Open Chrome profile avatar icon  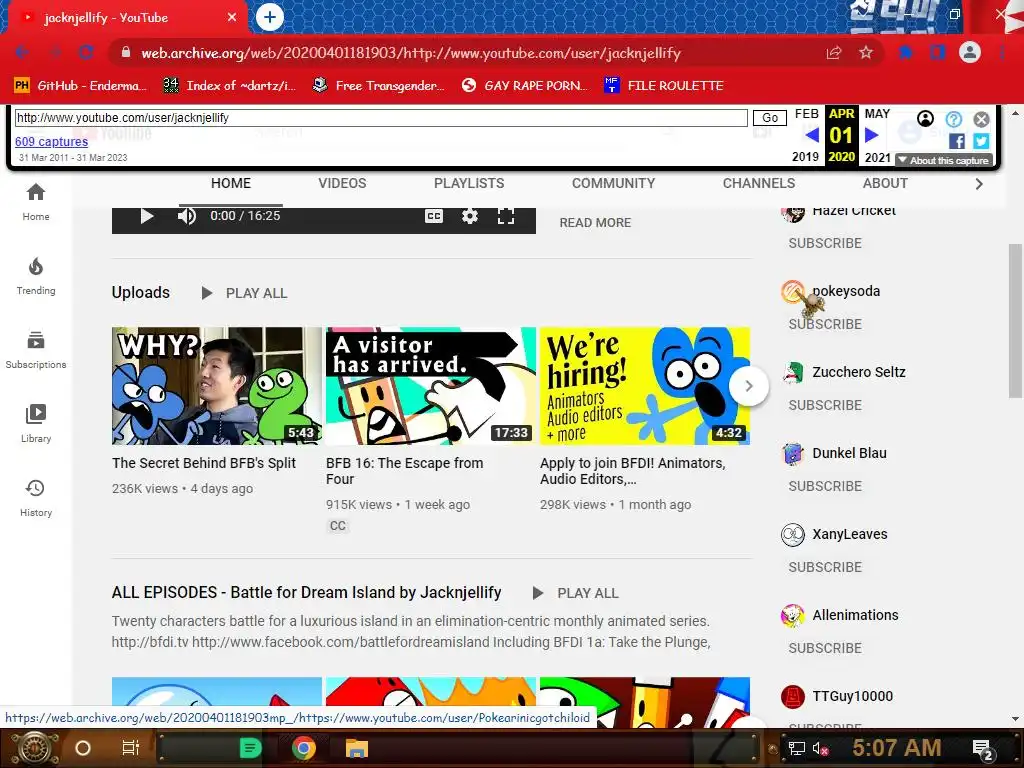click(970, 52)
